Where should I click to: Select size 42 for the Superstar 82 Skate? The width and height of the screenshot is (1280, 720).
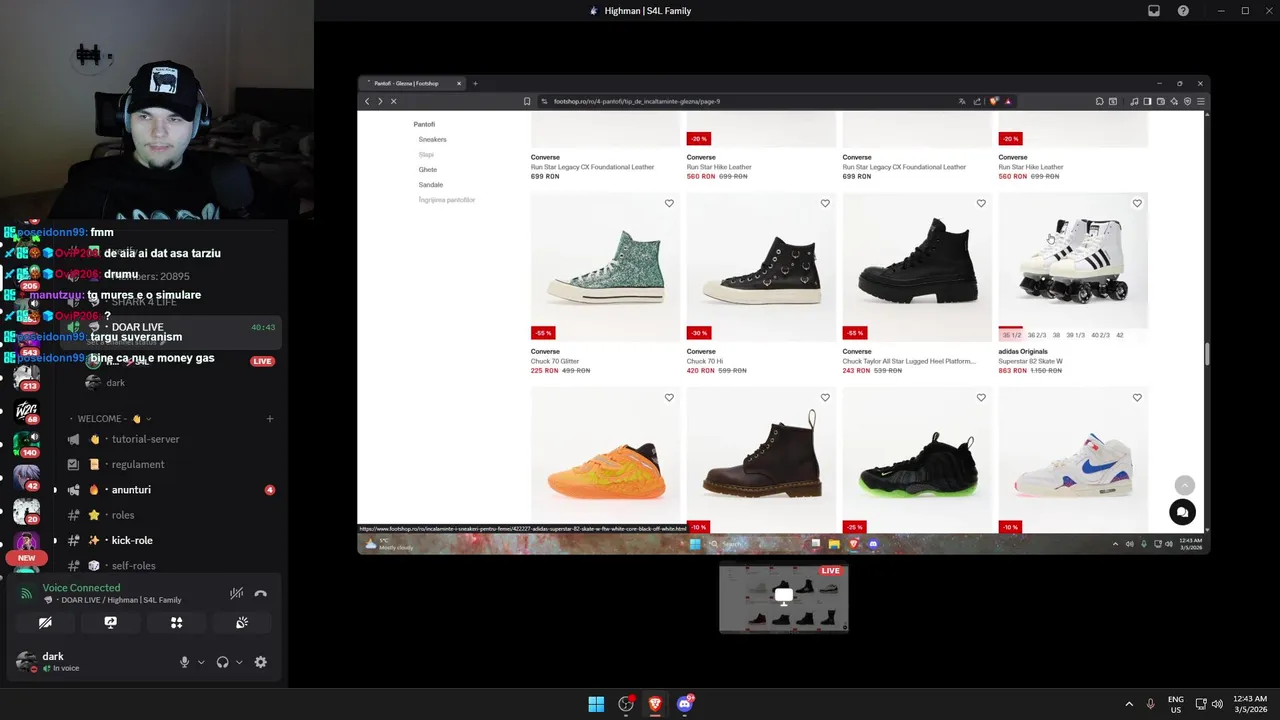(1119, 335)
